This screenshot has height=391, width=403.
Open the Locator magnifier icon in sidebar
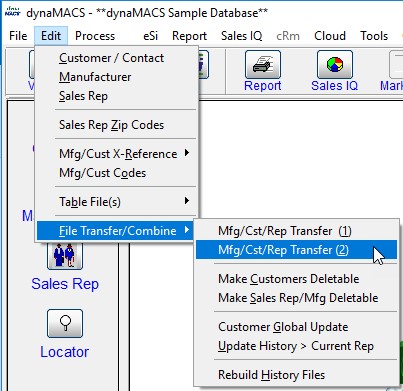(65, 323)
